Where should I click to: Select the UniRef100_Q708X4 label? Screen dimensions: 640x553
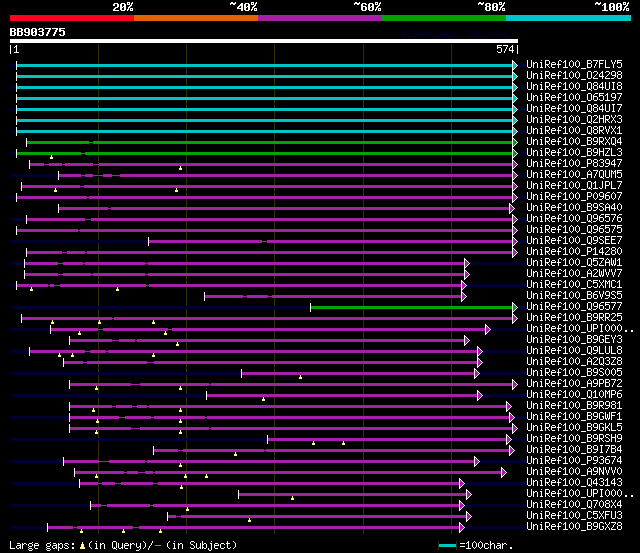[x=574, y=505]
